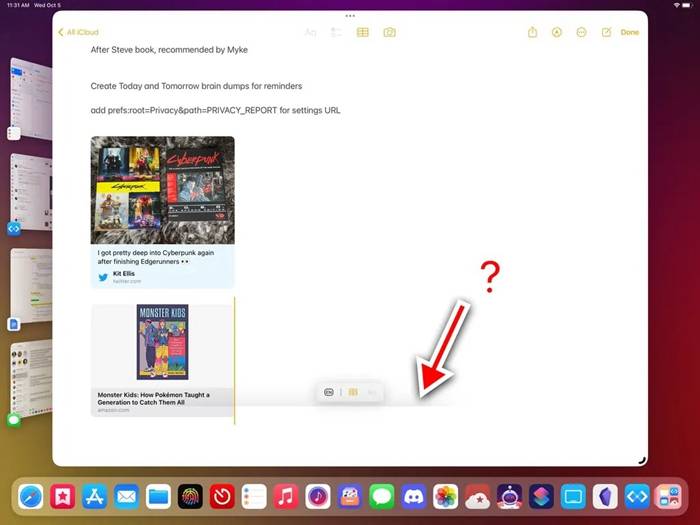Open Messages from the dock
The width and height of the screenshot is (700, 525).
[x=382, y=496]
